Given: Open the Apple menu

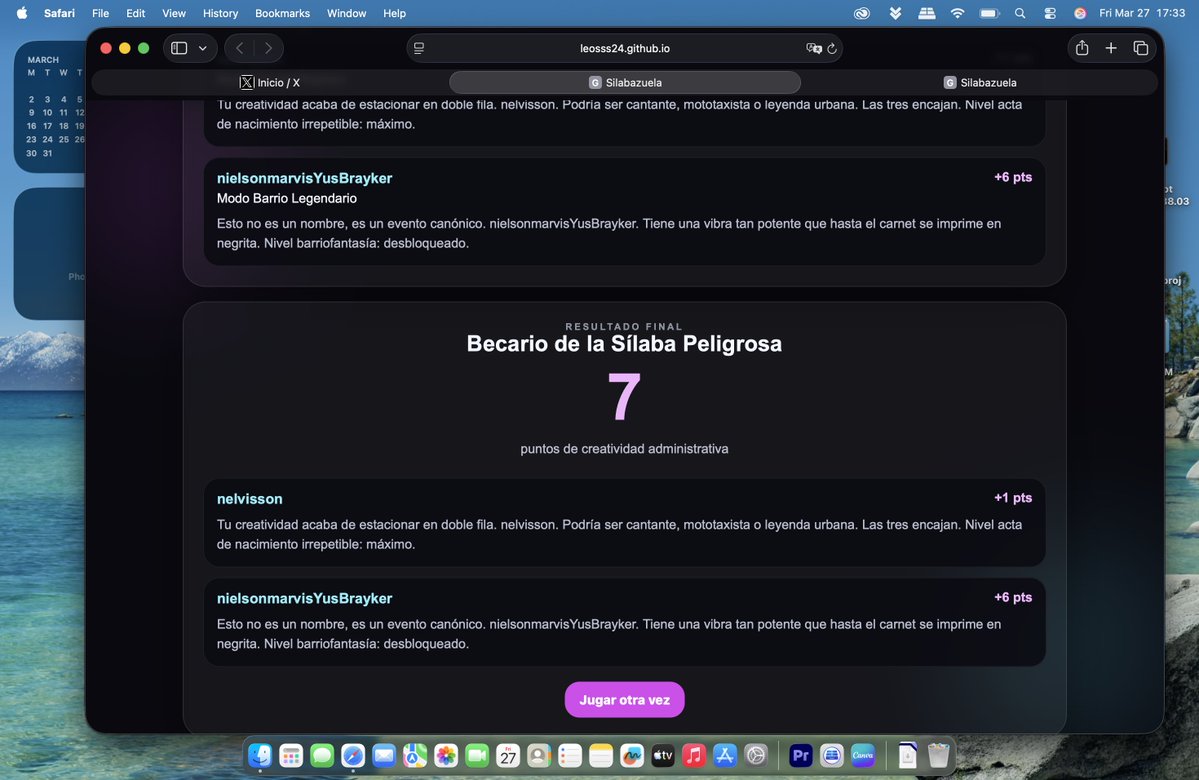Looking at the screenshot, I should click(x=21, y=13).
